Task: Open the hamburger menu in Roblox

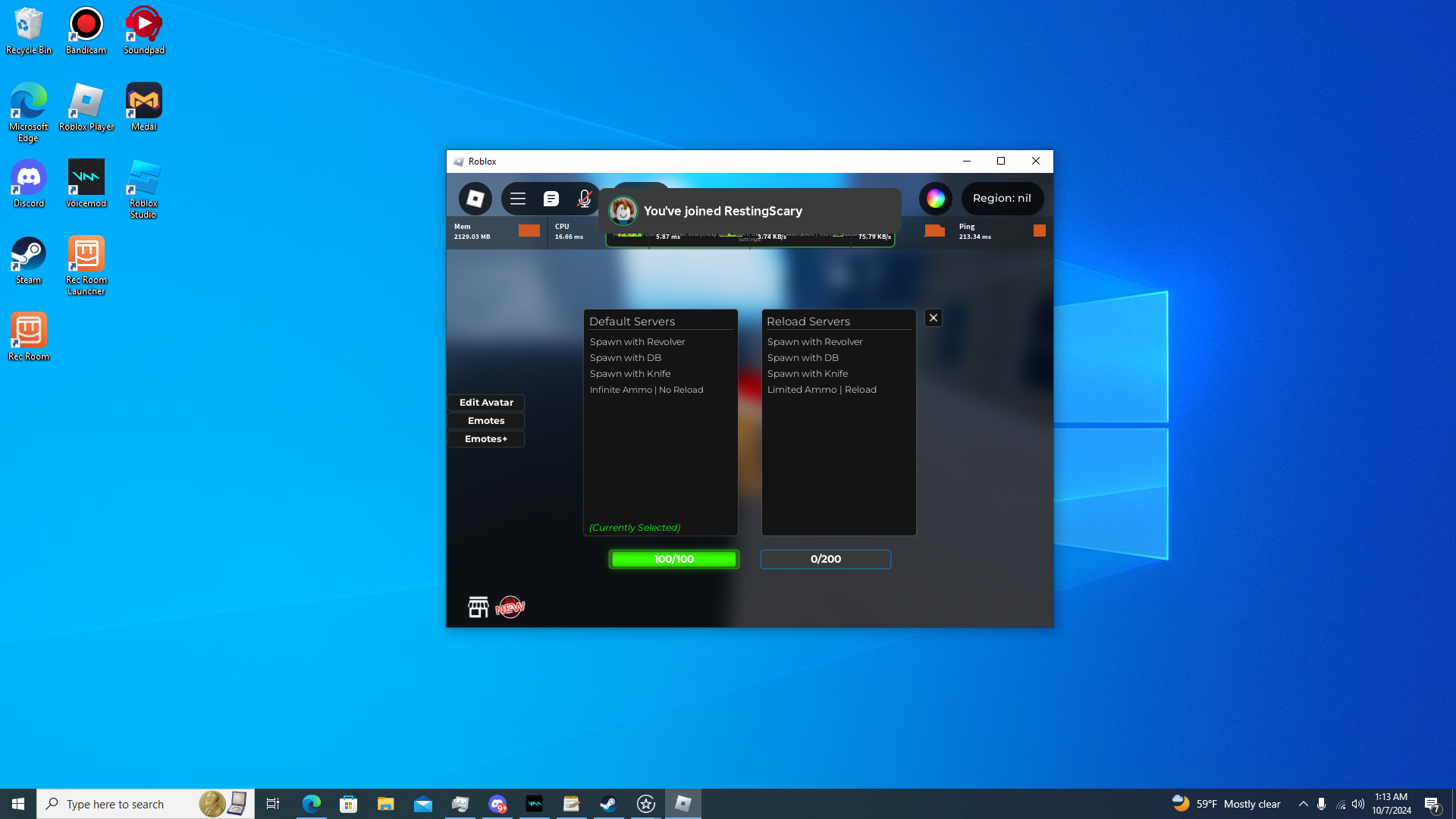Action: (x=518, y=199)
